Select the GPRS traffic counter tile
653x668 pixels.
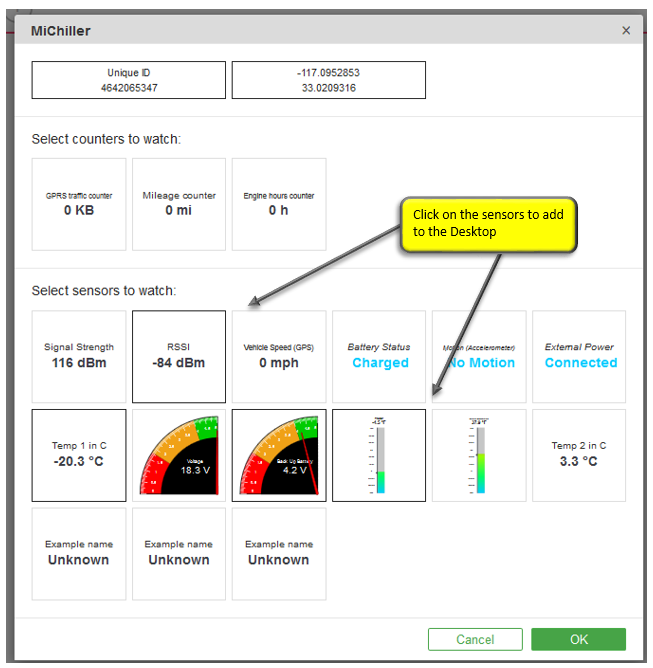coord(79,204)
